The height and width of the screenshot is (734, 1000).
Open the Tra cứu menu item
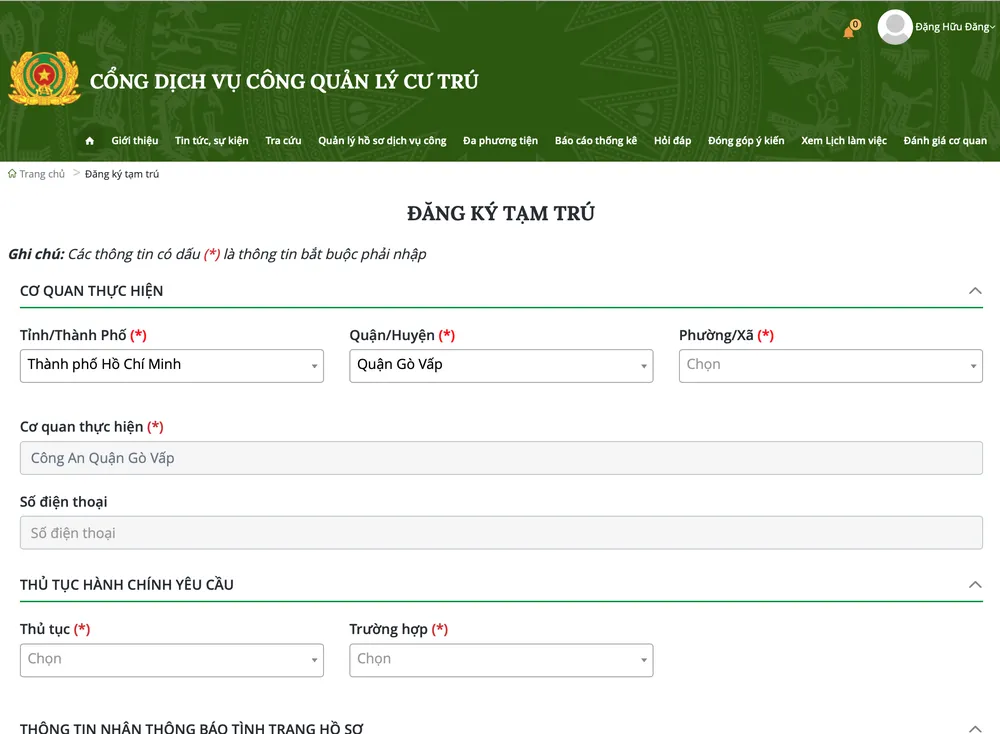click(283, 141)
